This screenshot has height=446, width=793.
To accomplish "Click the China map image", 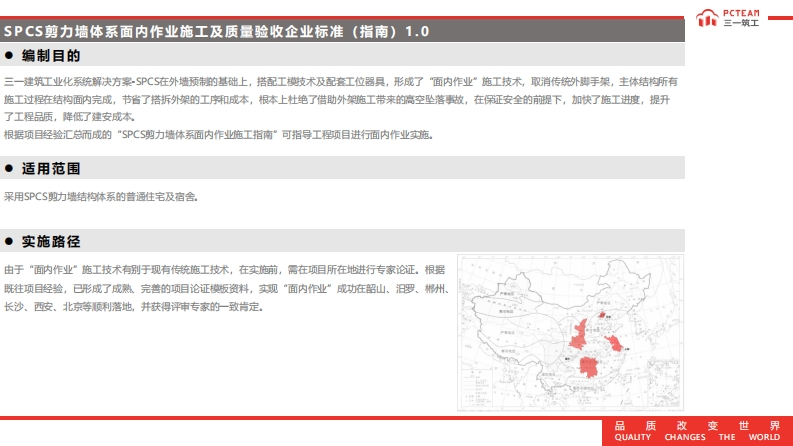I will (x=570, y=333).
